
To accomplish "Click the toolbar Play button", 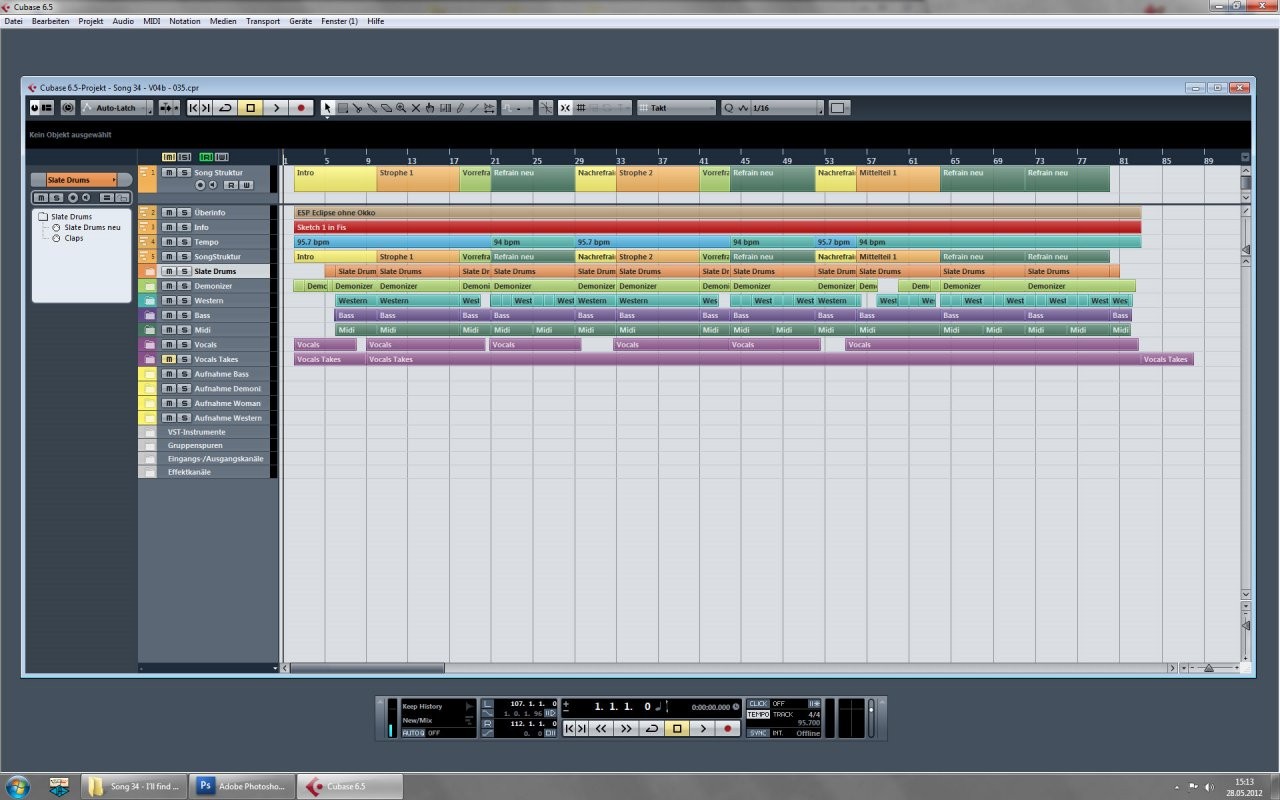I will click(x=276, y=108).
